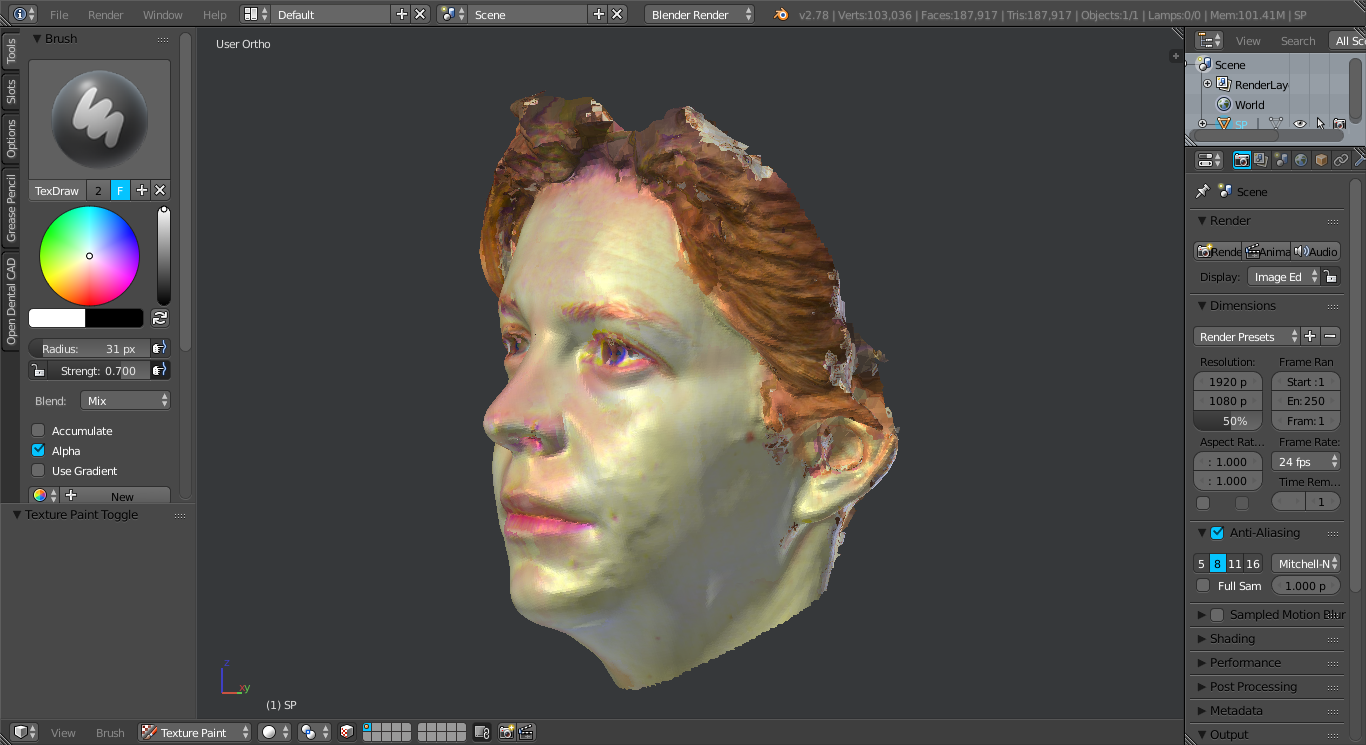Select the Constraints properties chain tab
The height and width of the screenshot is (745, 1366).
tap(1341, 160)
